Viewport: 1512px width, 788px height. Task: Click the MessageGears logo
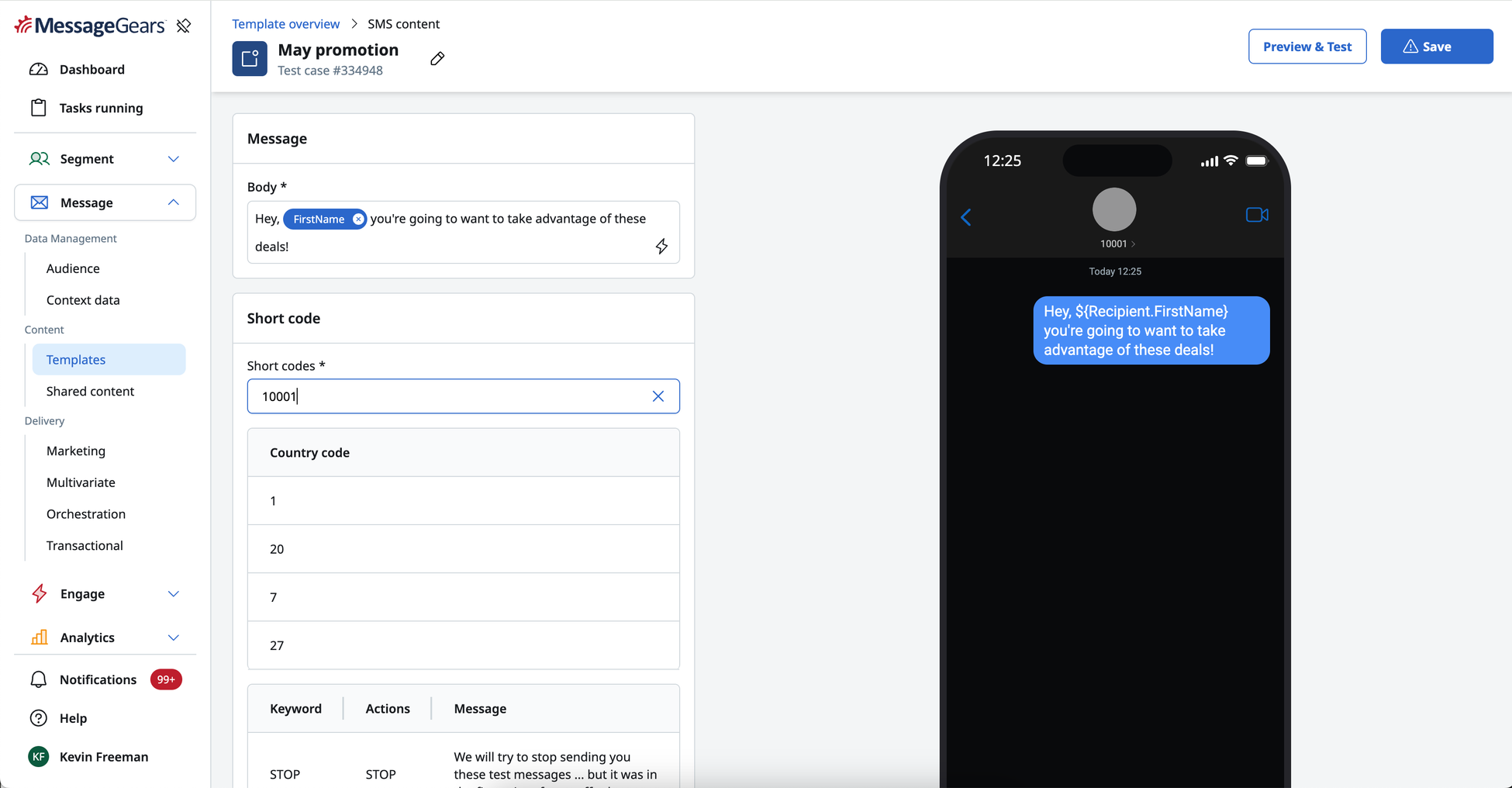pos(90,26)
